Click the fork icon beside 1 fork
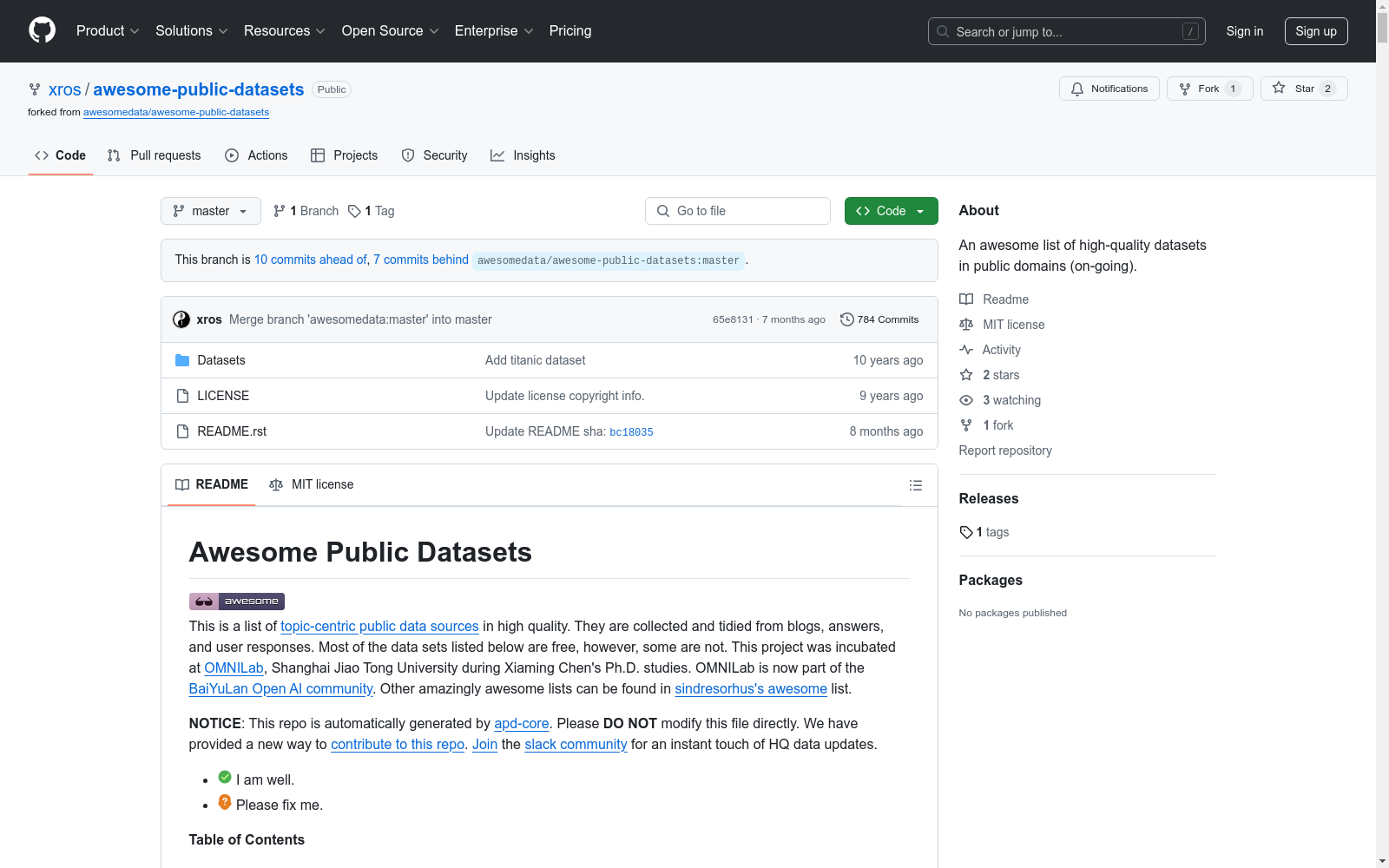 coord(966,425)
